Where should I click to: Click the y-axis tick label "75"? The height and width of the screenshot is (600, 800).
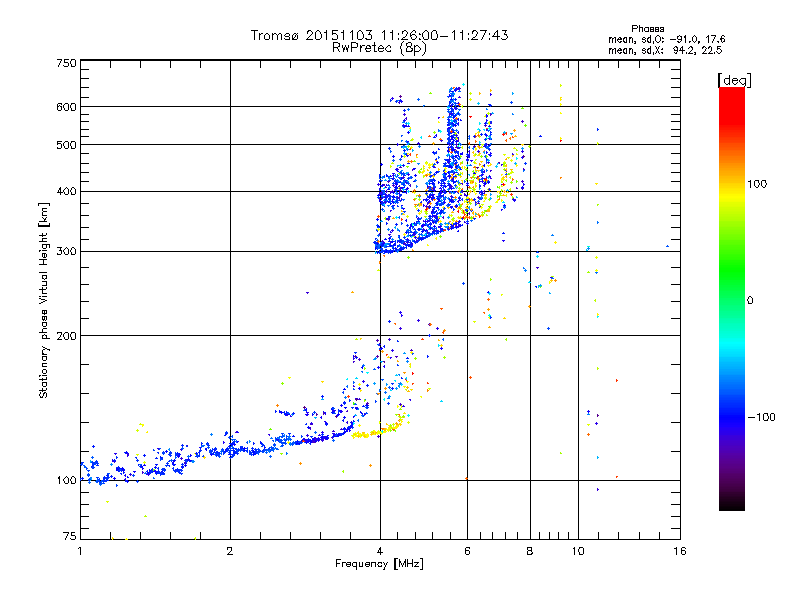(x=70, y=536)
